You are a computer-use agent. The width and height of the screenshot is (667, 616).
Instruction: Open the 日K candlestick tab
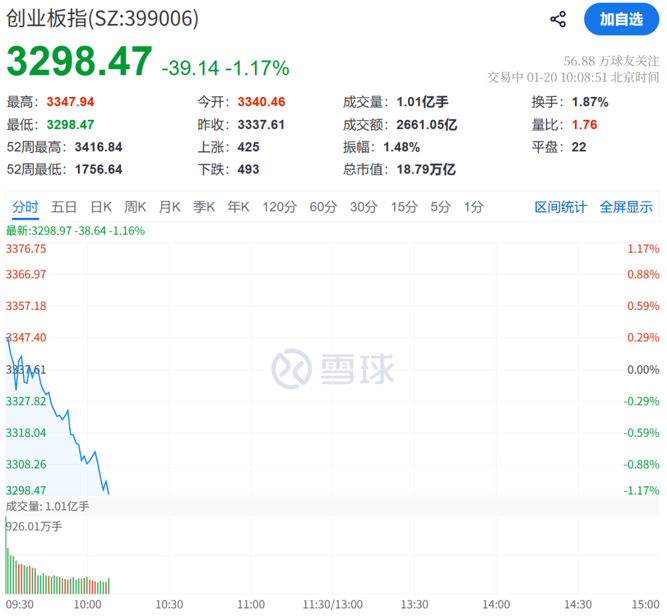click(101, 207)
